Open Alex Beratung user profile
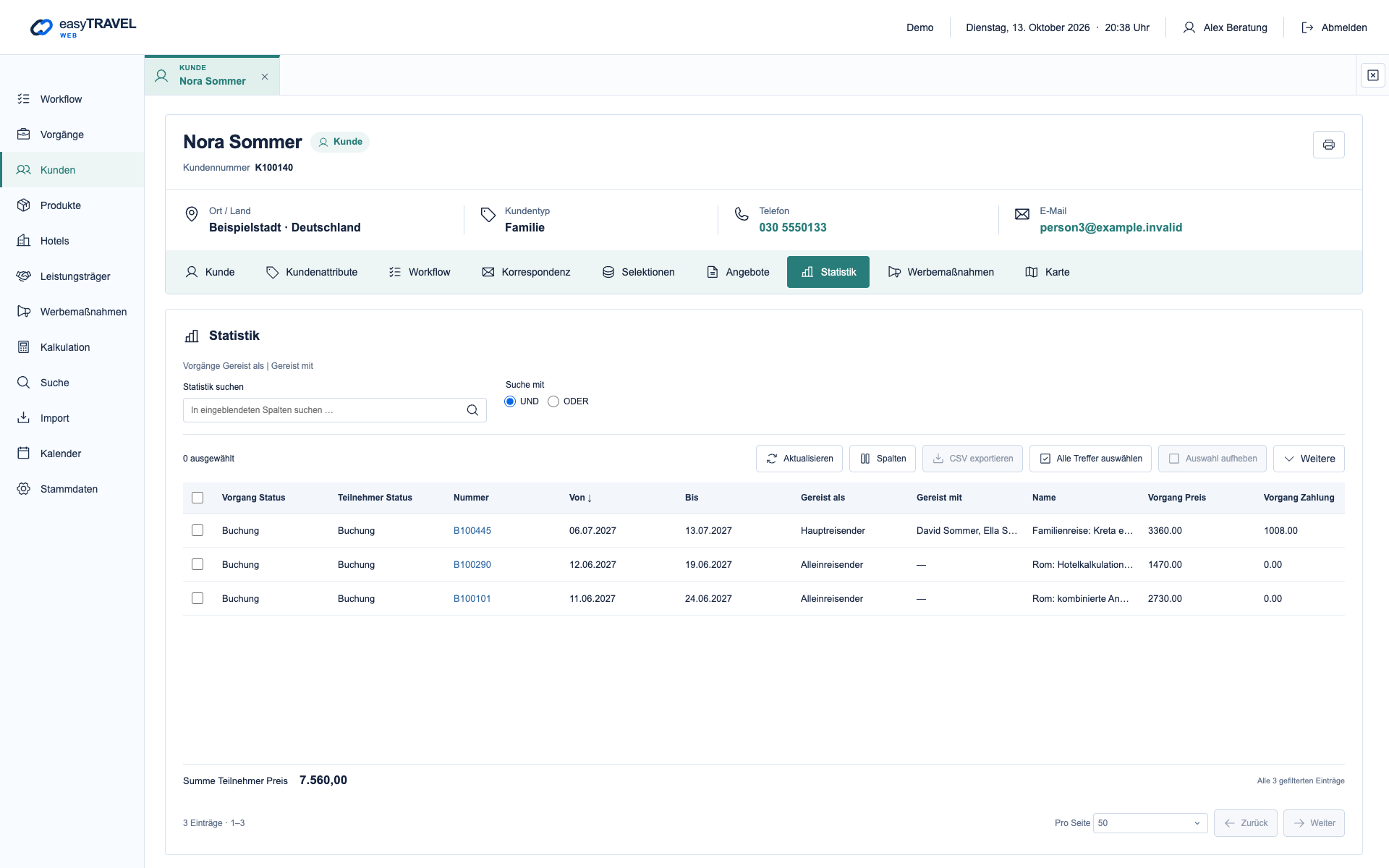The width and height of the screenshot is (1389, 868). coord(1225,27)
